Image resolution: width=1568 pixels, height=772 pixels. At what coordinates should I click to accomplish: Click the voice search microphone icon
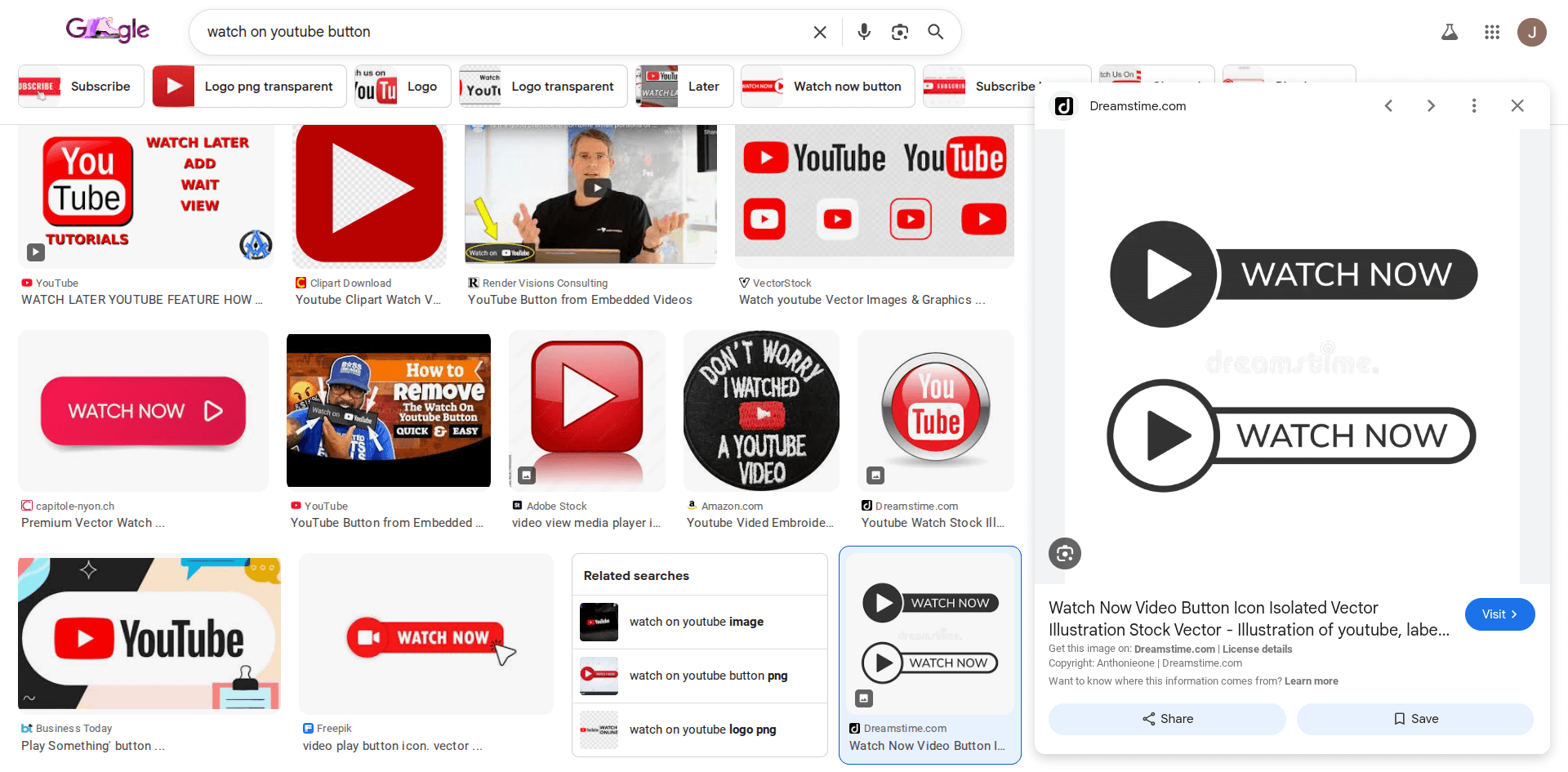pos(863,32)
